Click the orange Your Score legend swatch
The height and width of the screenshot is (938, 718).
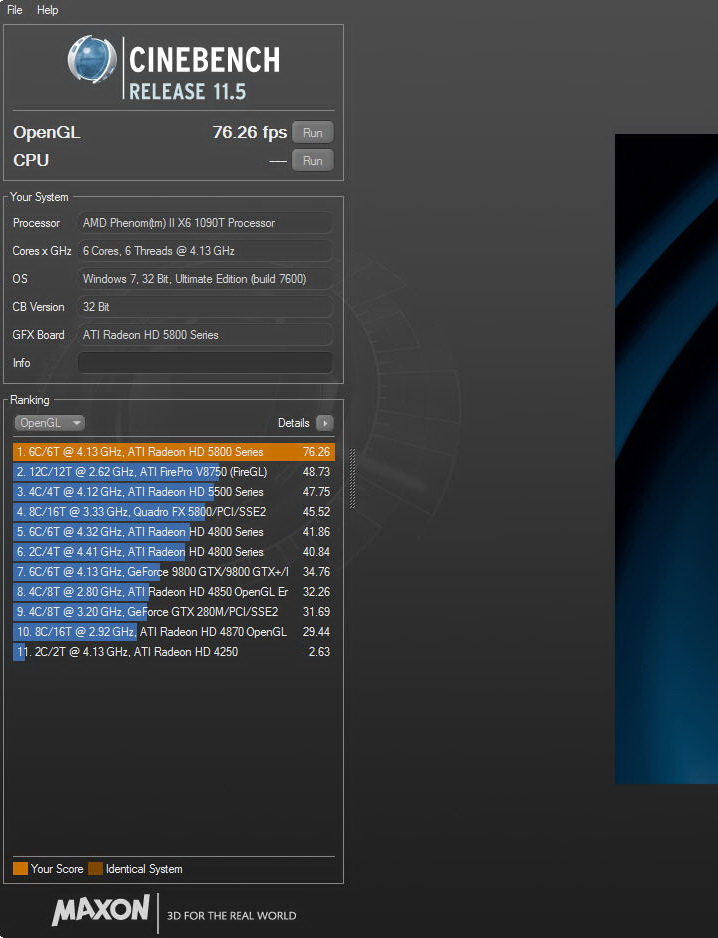coord(20,869)
